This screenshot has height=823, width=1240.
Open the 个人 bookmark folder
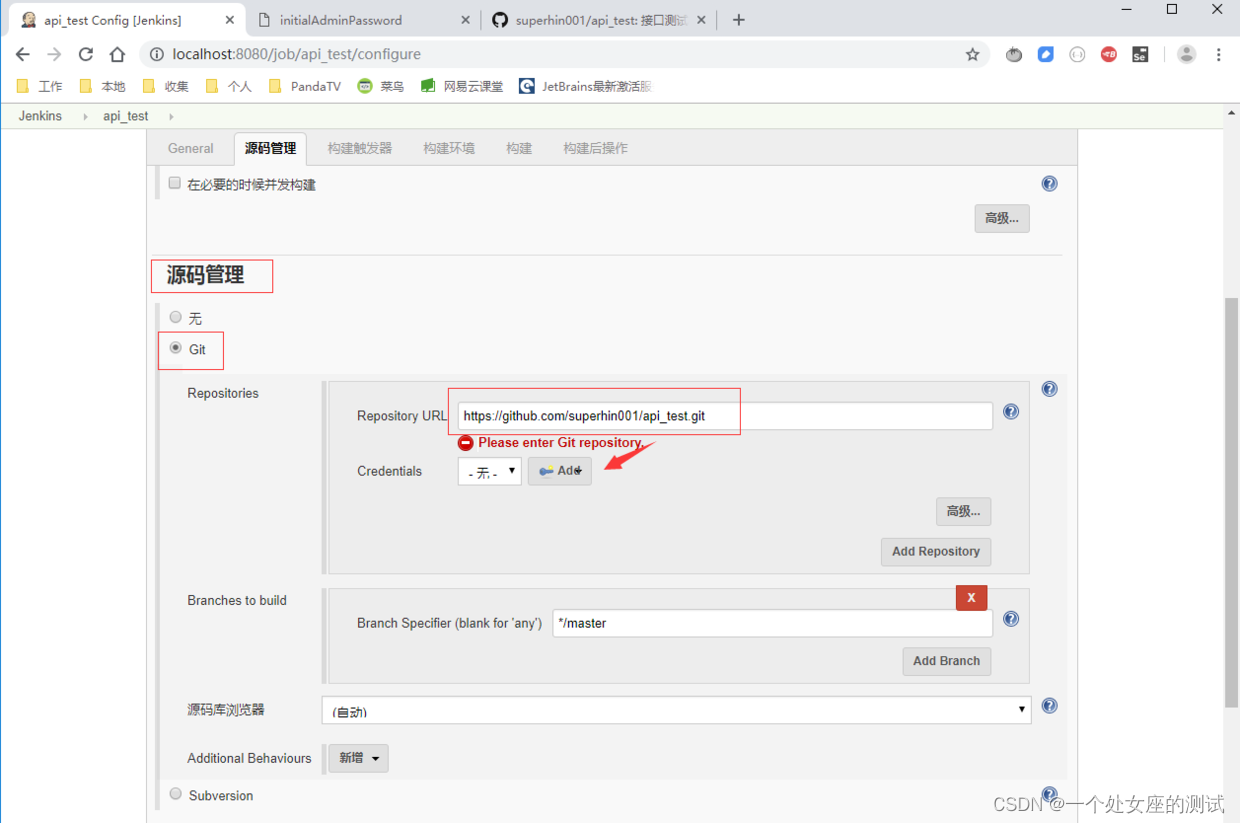[229, 86]
